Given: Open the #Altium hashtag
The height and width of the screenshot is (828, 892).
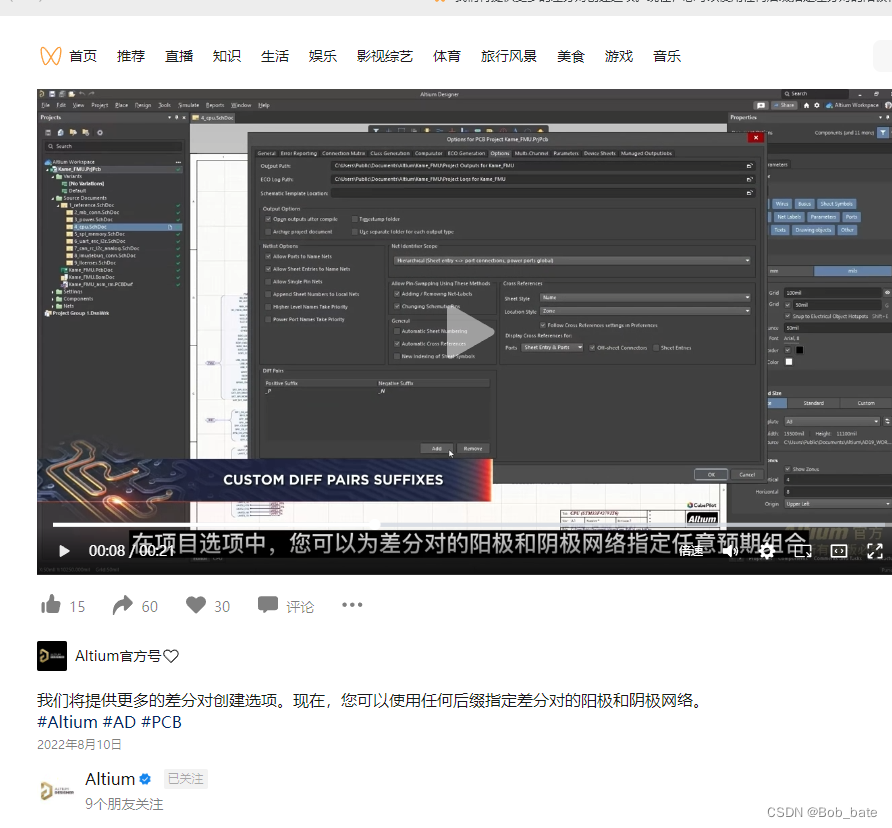Looking at the screenshot, I should 67,722.
